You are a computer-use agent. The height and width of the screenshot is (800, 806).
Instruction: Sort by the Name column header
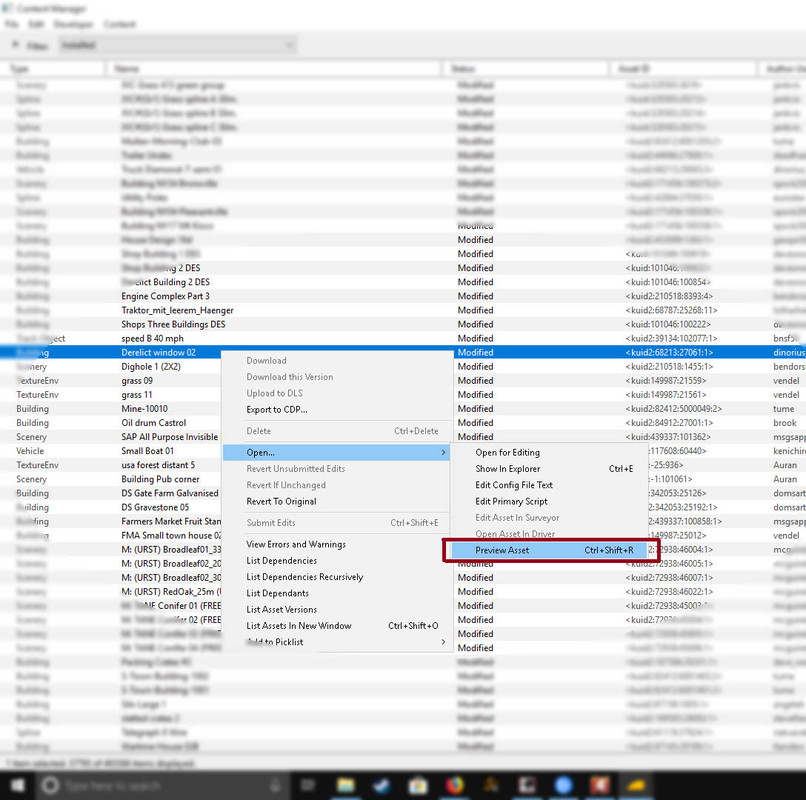point(274,68)
